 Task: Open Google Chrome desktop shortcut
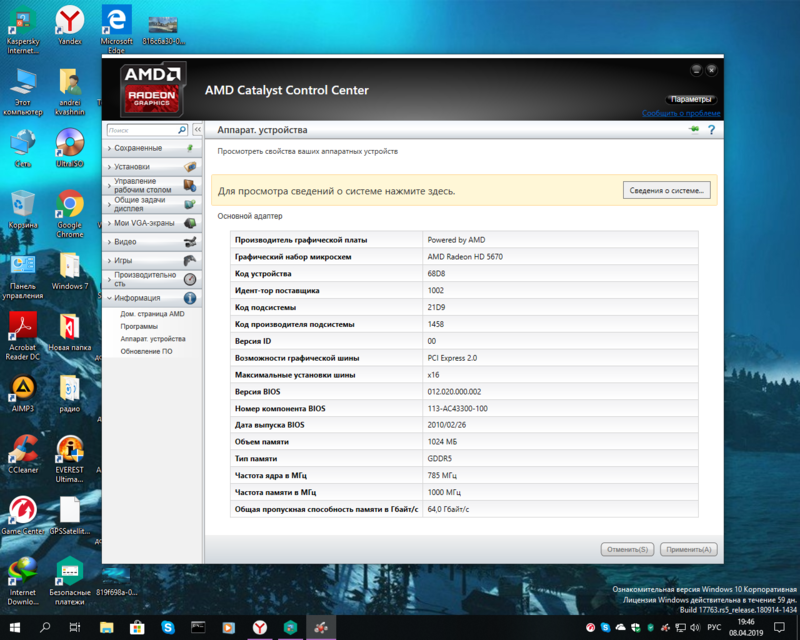(69, 206)
